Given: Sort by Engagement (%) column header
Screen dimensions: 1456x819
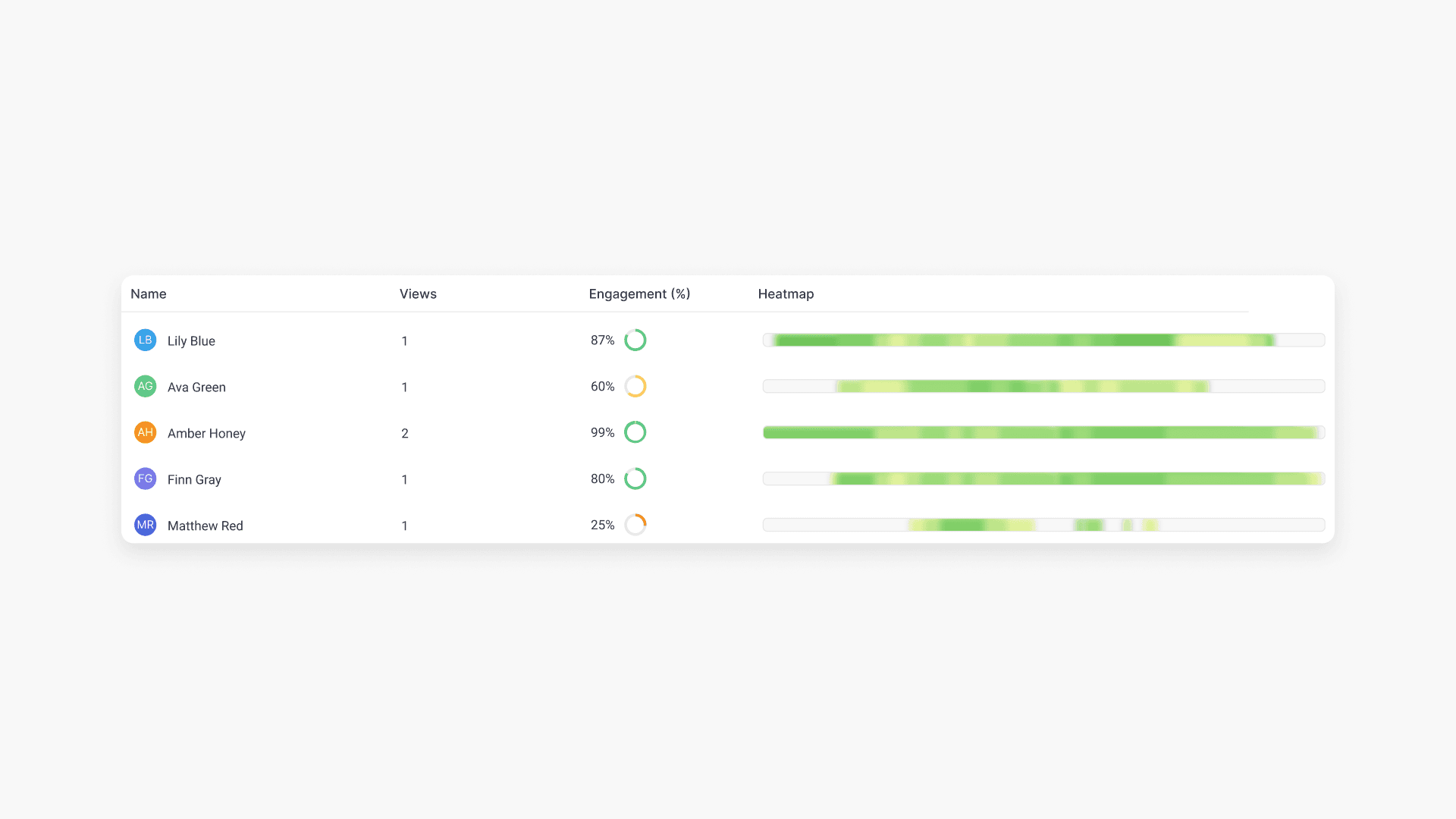Looking at the screenshot, I should click(639, 293).
